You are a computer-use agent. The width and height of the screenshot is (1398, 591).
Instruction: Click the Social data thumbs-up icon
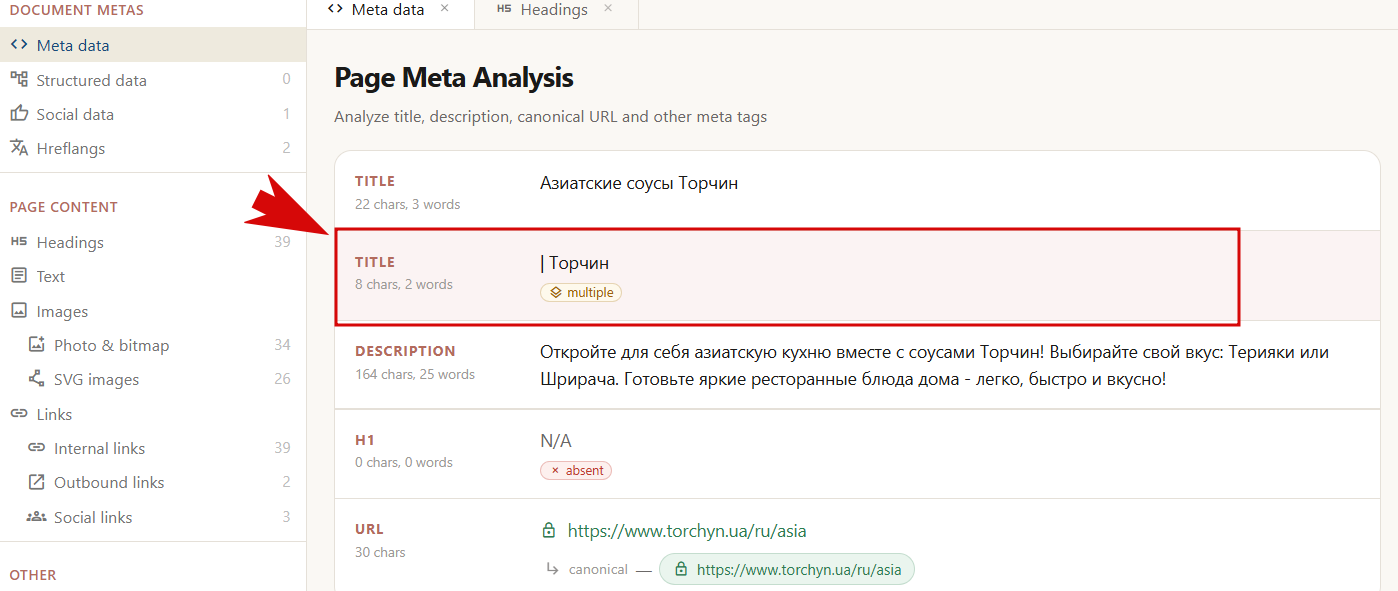point(19,114)
